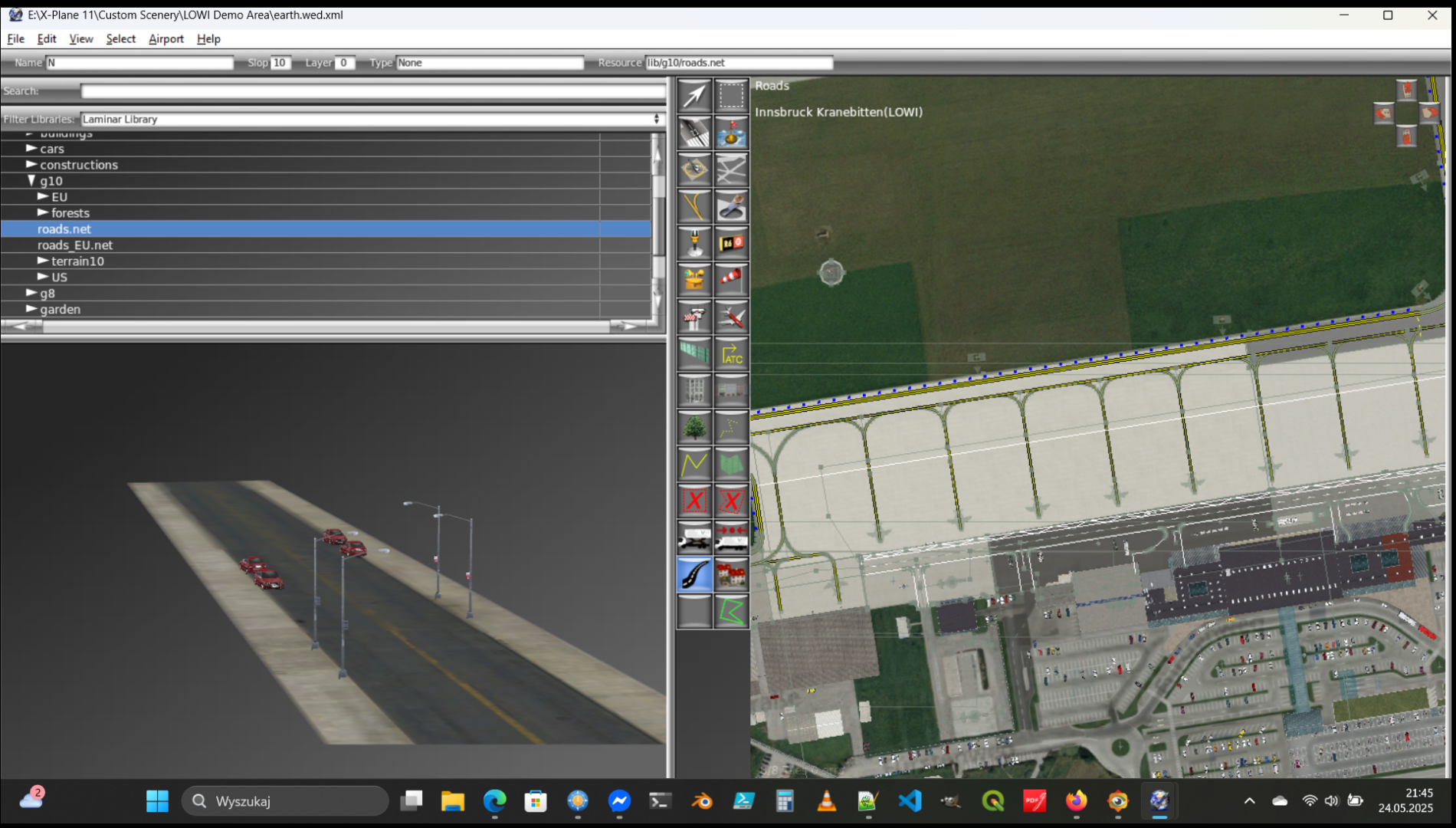Open Firefox from the taskbar

(x=1076, y=801)
